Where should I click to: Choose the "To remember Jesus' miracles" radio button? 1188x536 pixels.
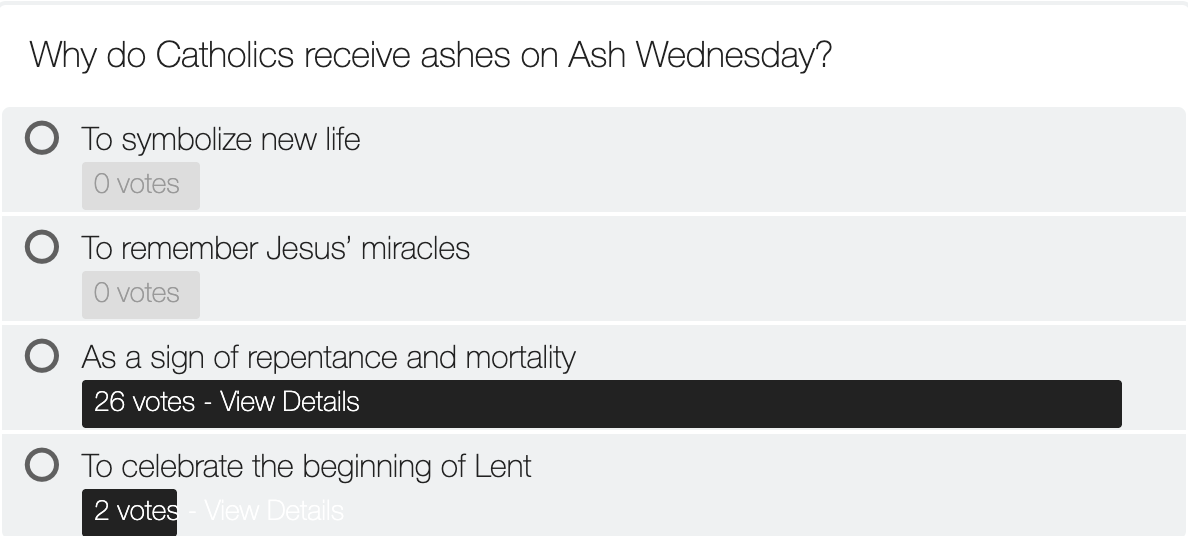pyautogui.click(x=42, y=247)
